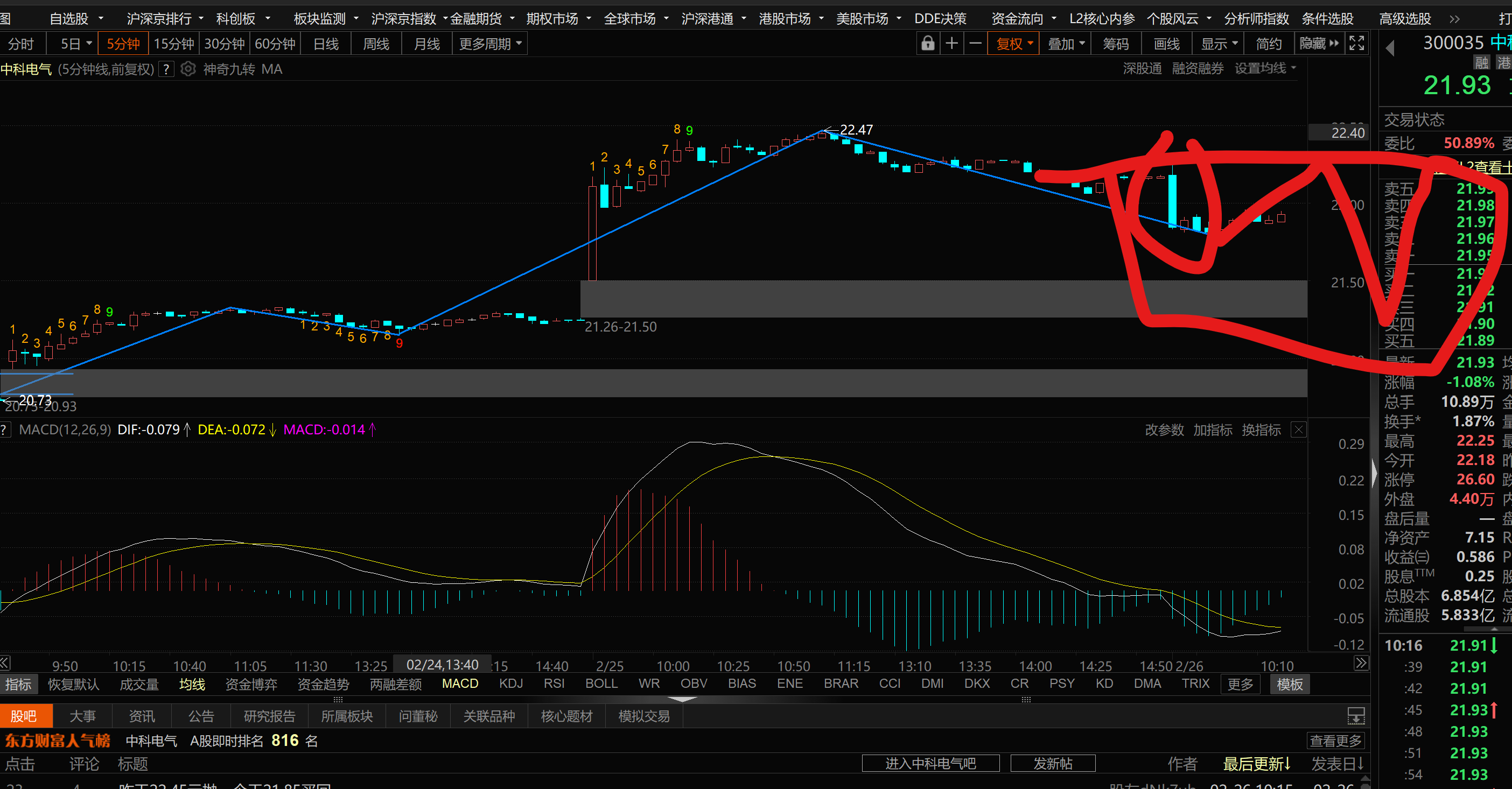Enter fullscreen chart mode icon
Screen dimensions: 1512x789
tap(1356, 44)
